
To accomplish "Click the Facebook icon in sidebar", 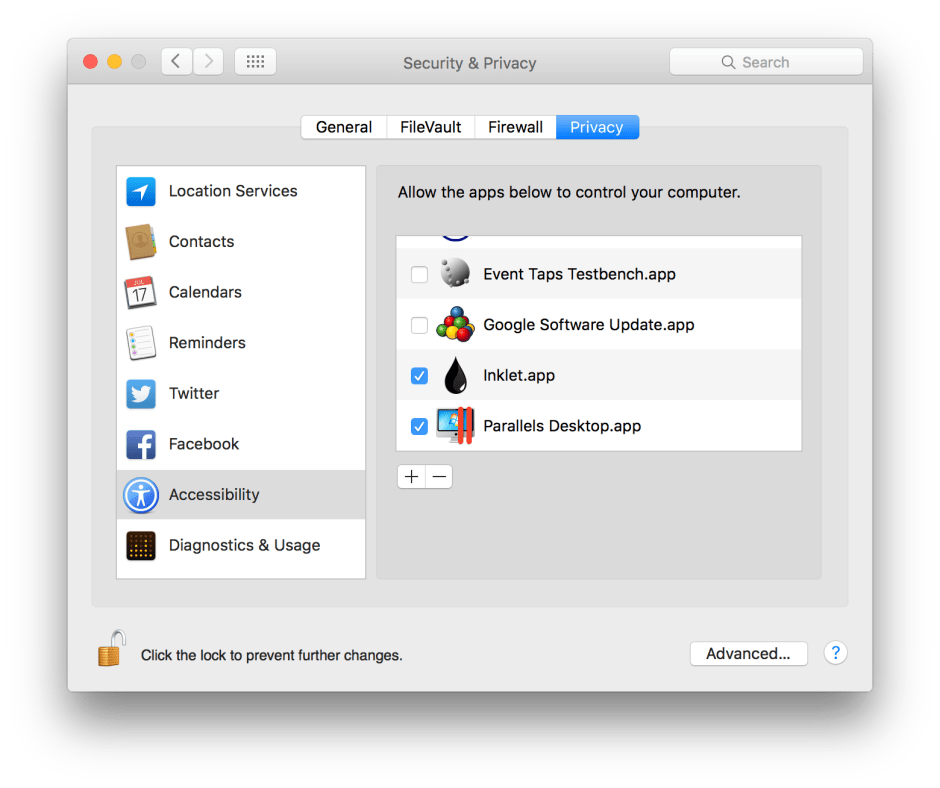I will pyautogui.click(x=141, y=444).
